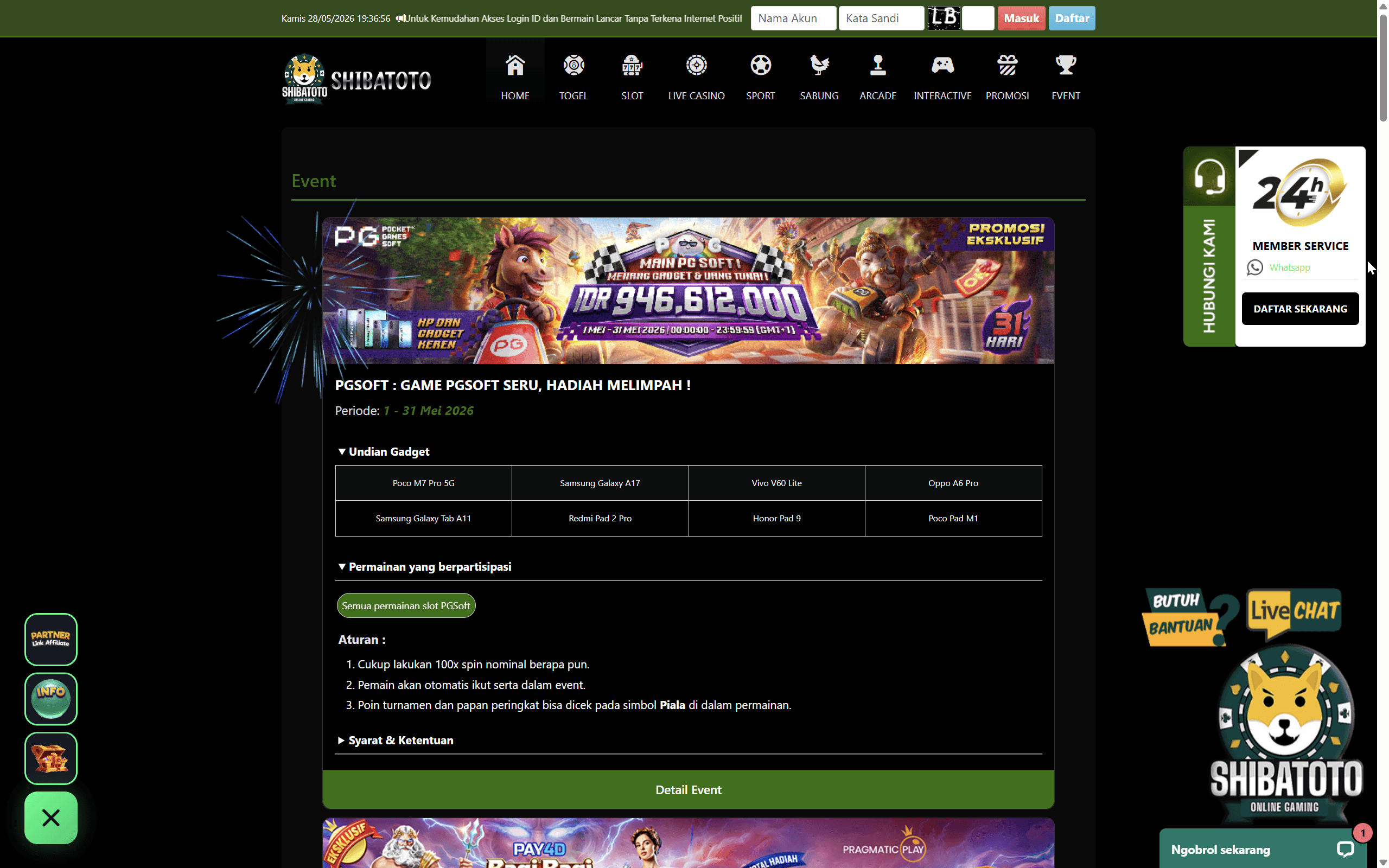Open the INTERACTIVE gamepad icon
The width and height of the screenshot is (1389, 868).
coord(942,66)
